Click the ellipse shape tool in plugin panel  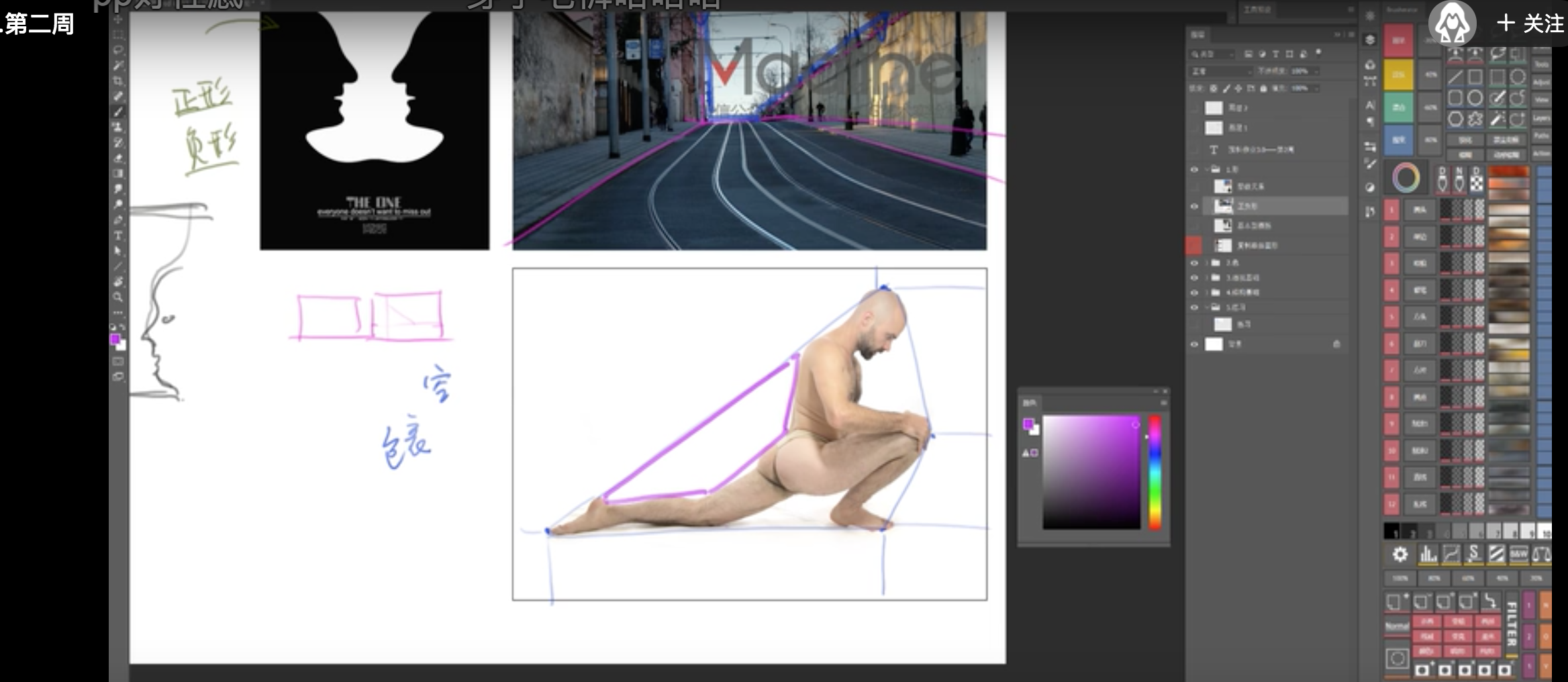point(1475,98)
